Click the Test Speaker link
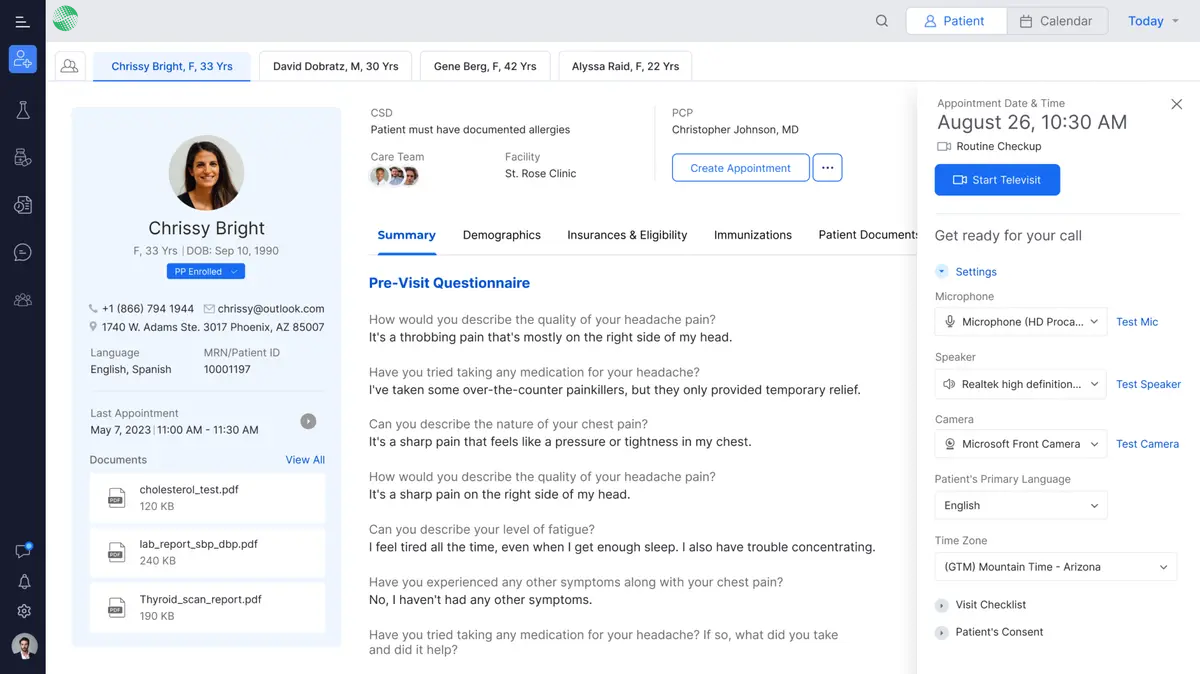Image resolution: width=1200 pixels, height=674 pixels. (1148, 384)
